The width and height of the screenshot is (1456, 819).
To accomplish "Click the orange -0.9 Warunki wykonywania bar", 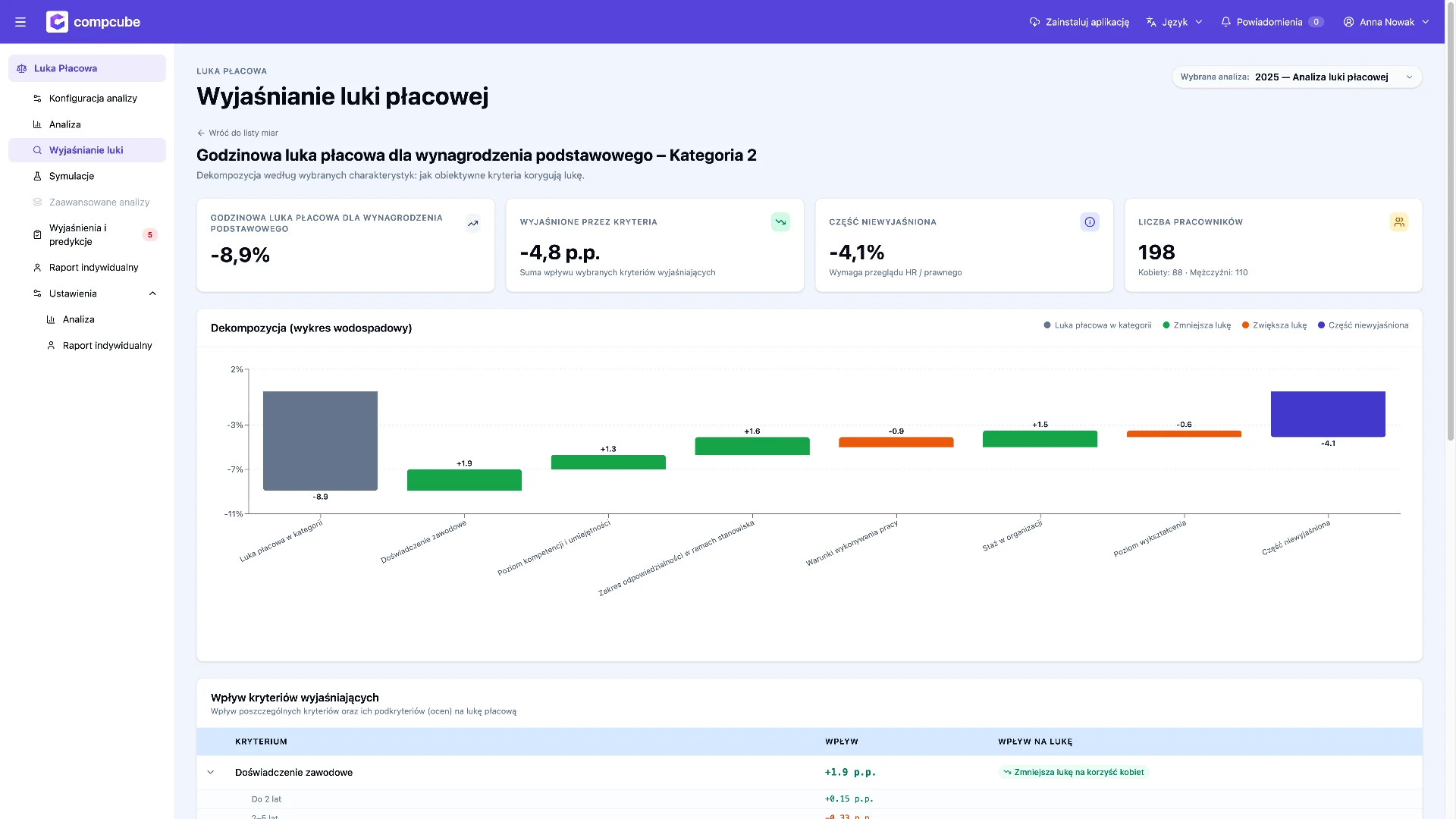I will coord(896,442).
